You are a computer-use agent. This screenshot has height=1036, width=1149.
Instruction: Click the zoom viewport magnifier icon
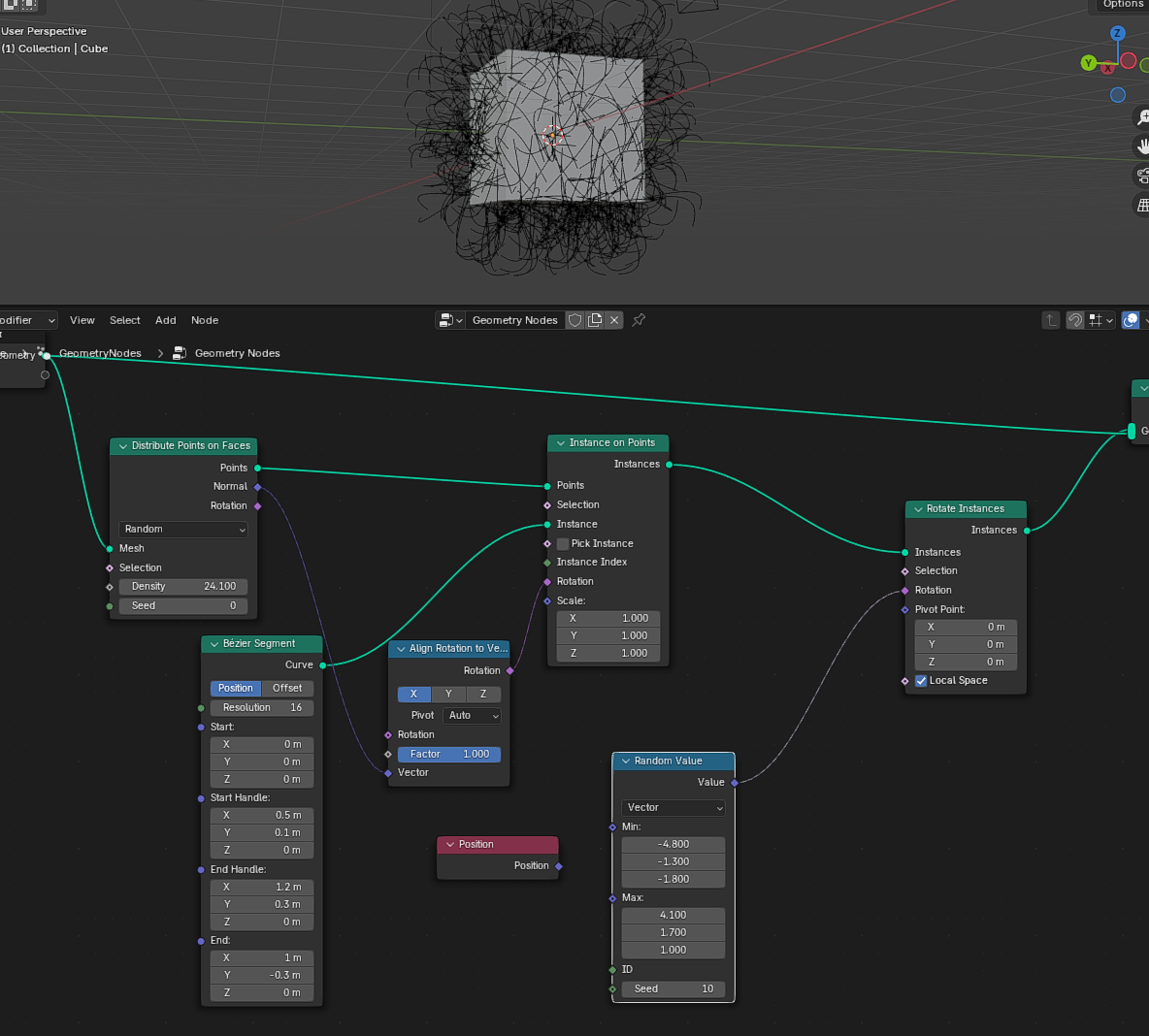1143,117
